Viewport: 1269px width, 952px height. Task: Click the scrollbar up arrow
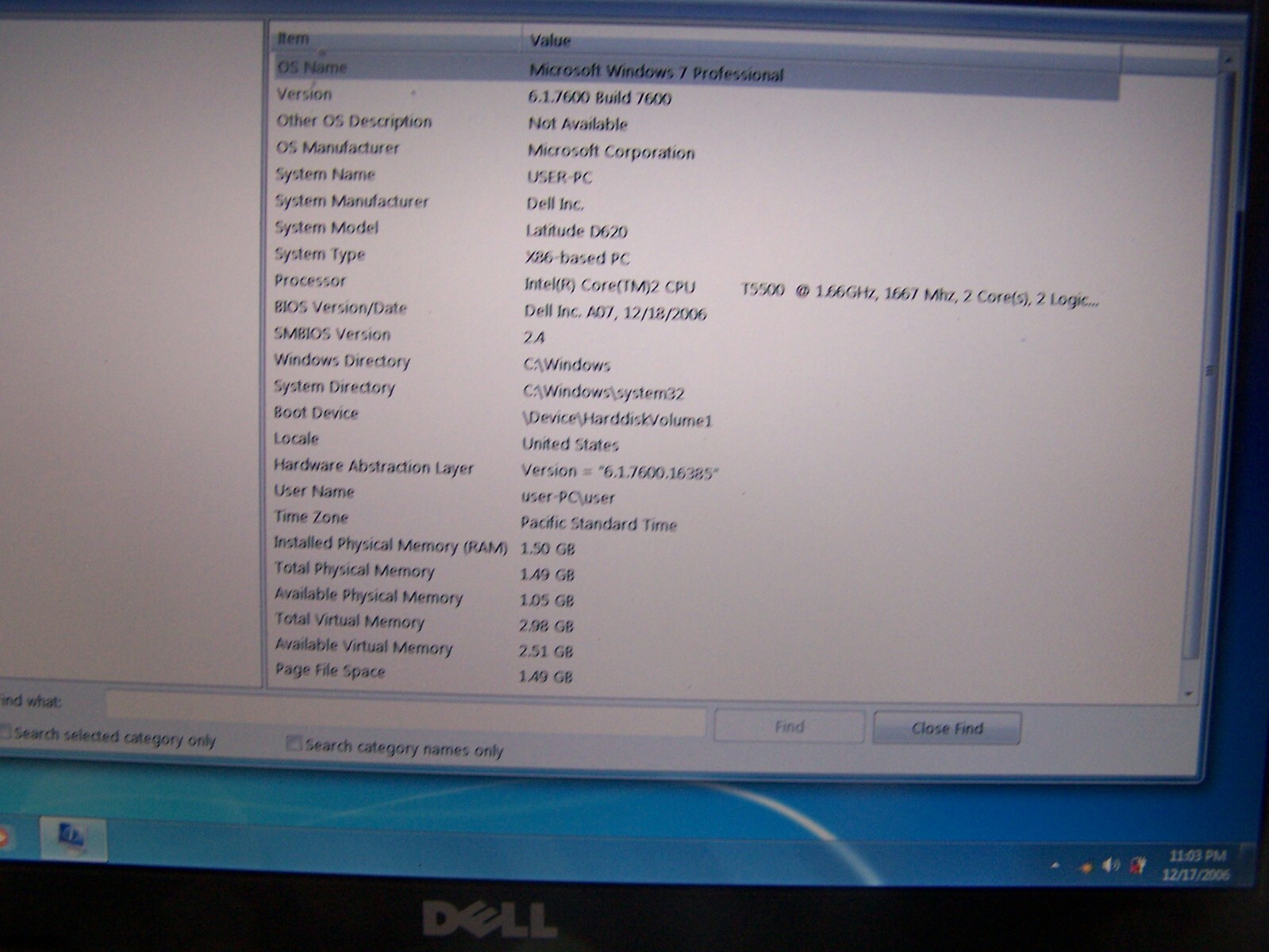click(x=1228, y=59)
